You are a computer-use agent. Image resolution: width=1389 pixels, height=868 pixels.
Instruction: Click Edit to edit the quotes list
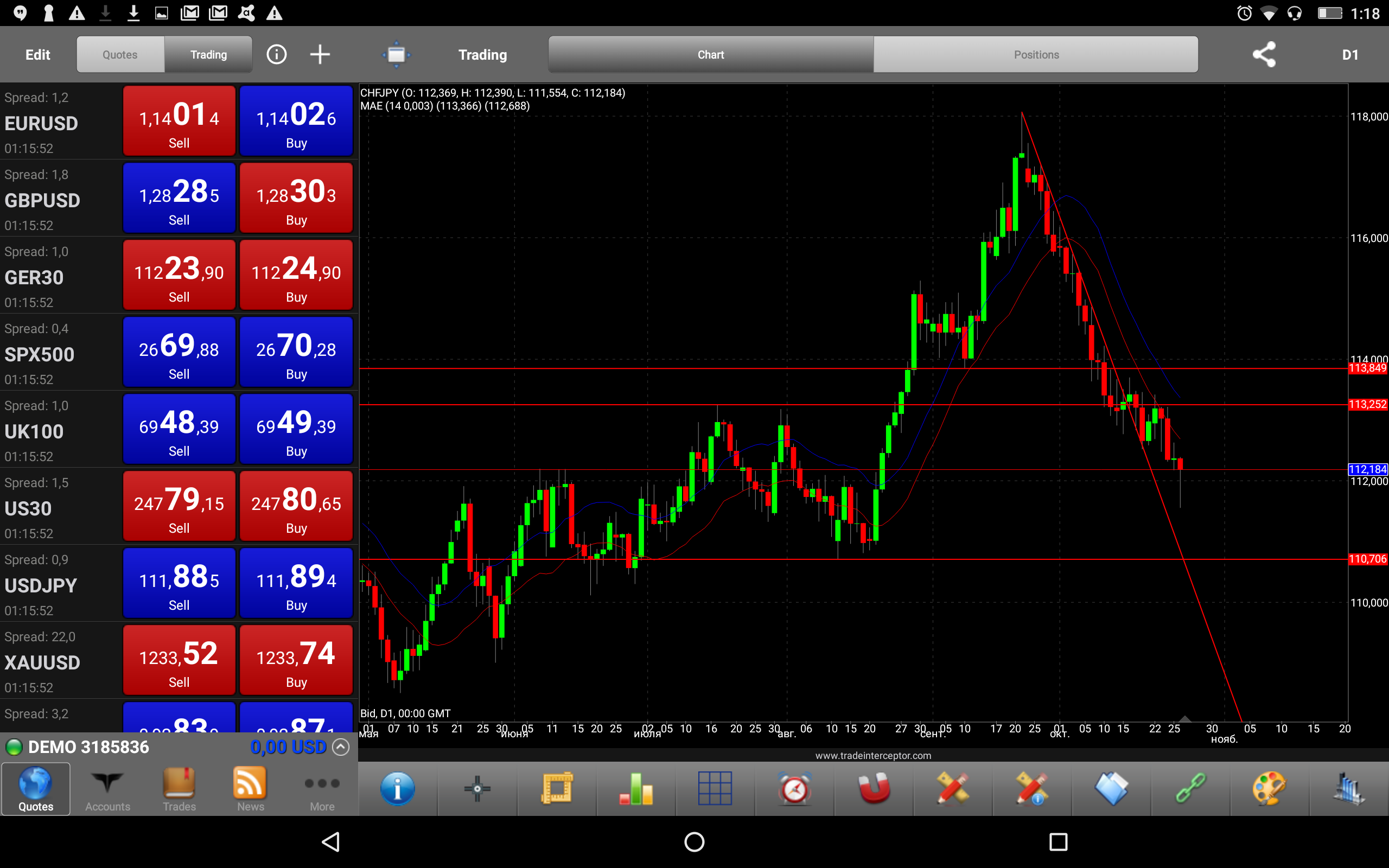click(x=38, y=55)
